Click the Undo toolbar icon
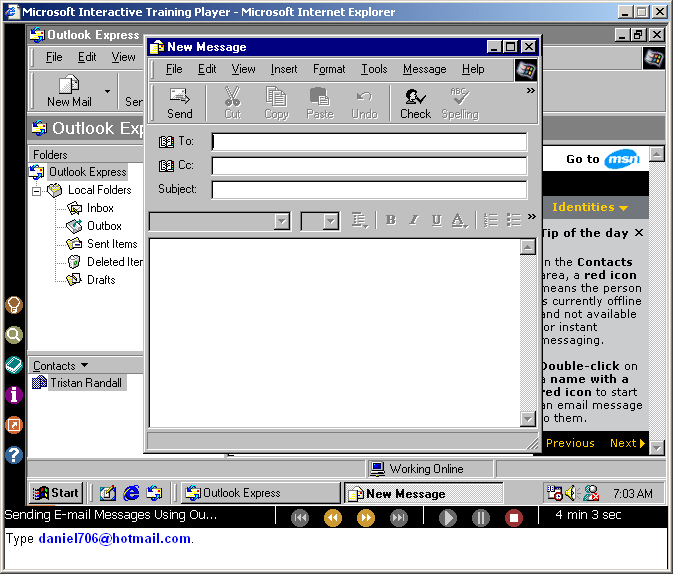The height and width of the screenshot is (574, 673). [x=364, y=103]
